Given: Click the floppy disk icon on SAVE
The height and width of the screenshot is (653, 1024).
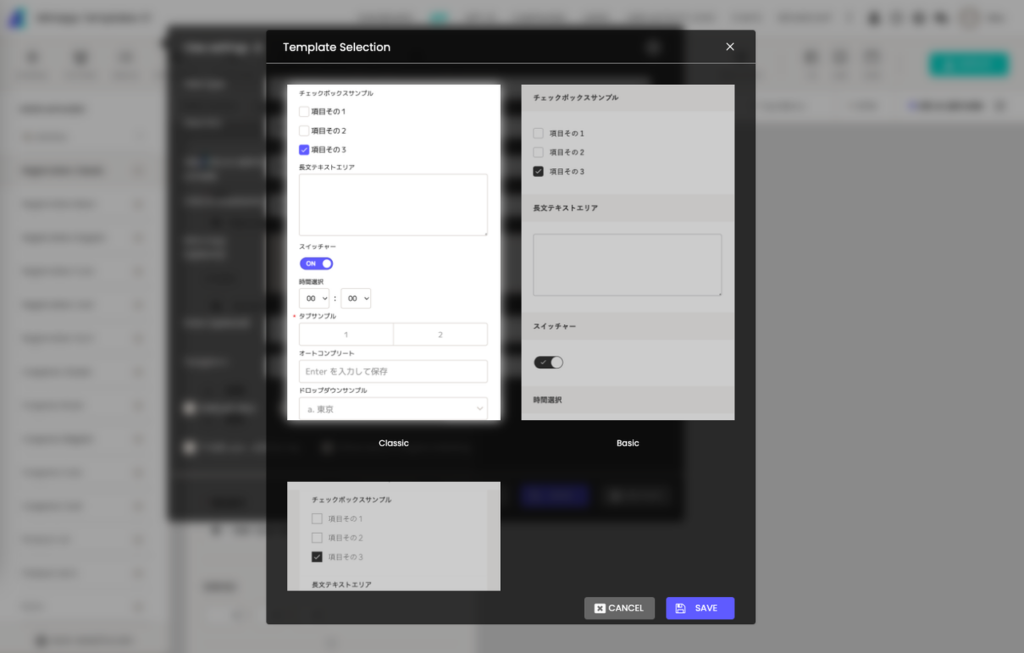Looking at the screenshot, I should click(x=681, y=608).
